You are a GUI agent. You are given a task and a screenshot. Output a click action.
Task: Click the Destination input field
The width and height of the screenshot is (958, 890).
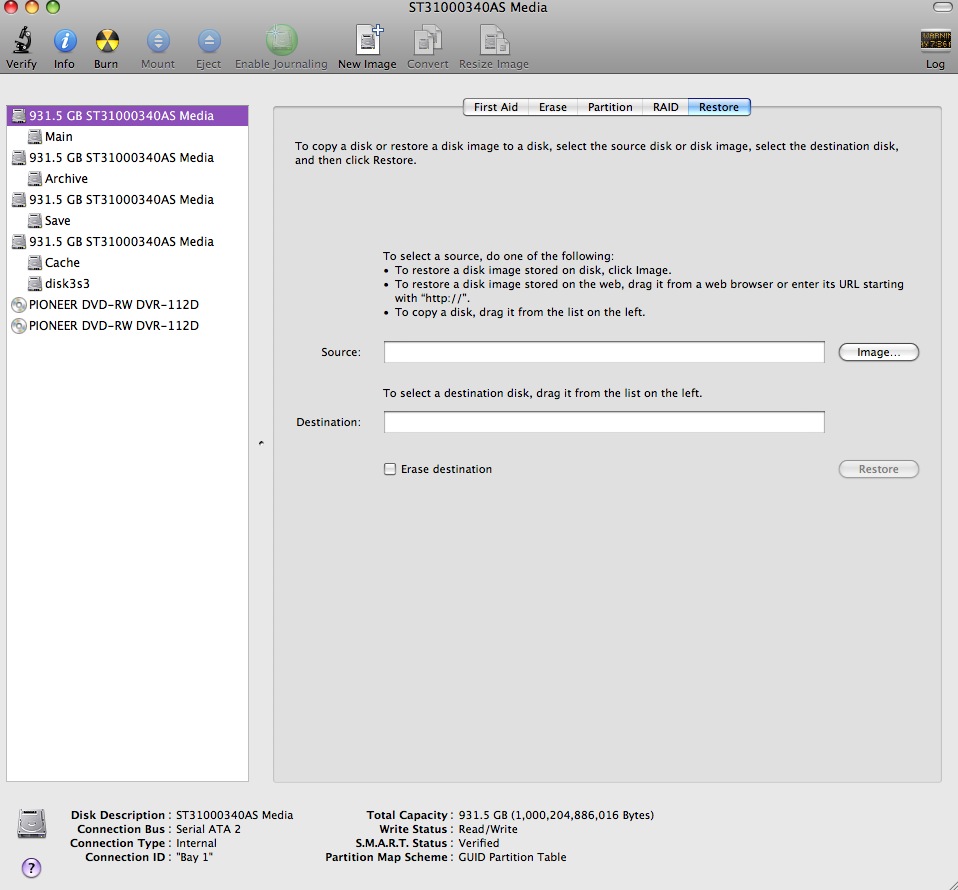click(x=604, y=422)
